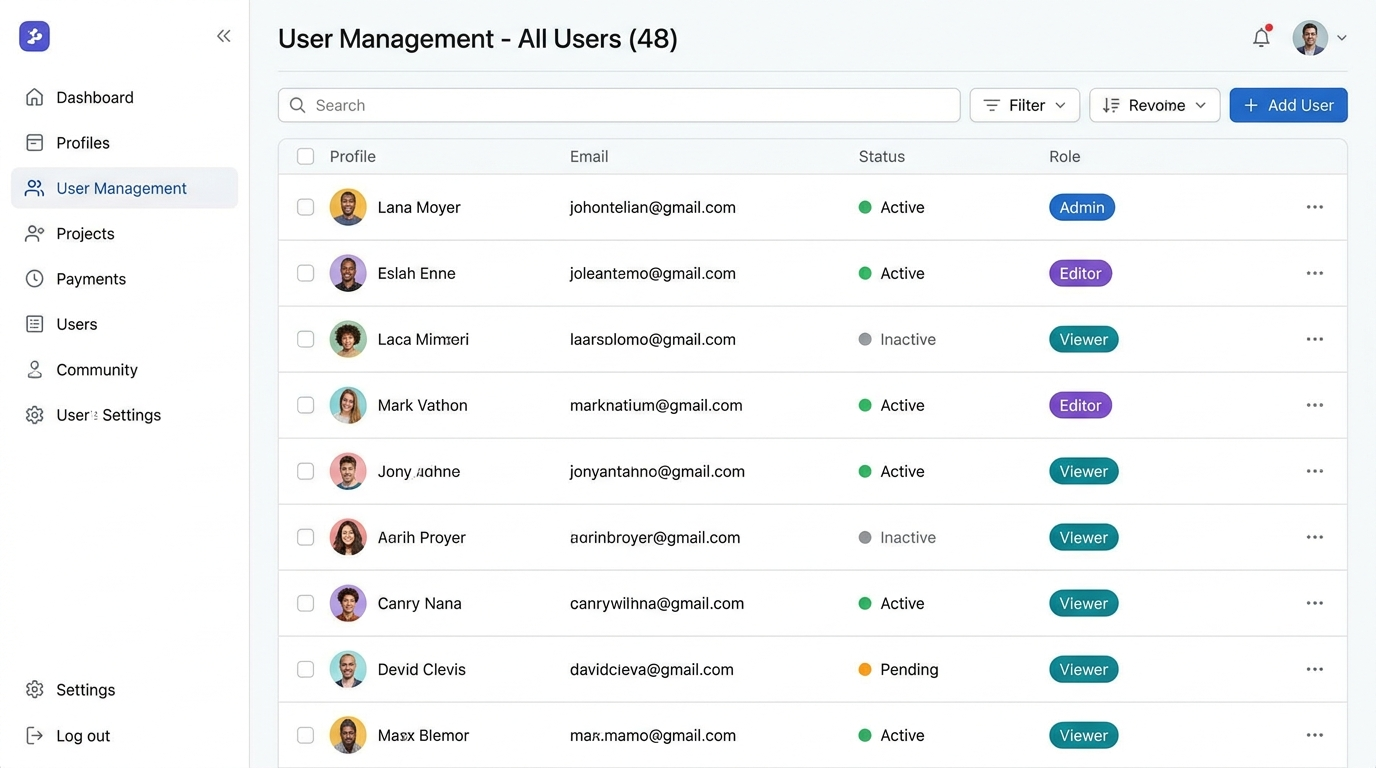Check the box for Lana Moyer
Image resolution: width=1376 pixels, height=768 pixels.
pos(306,207)
